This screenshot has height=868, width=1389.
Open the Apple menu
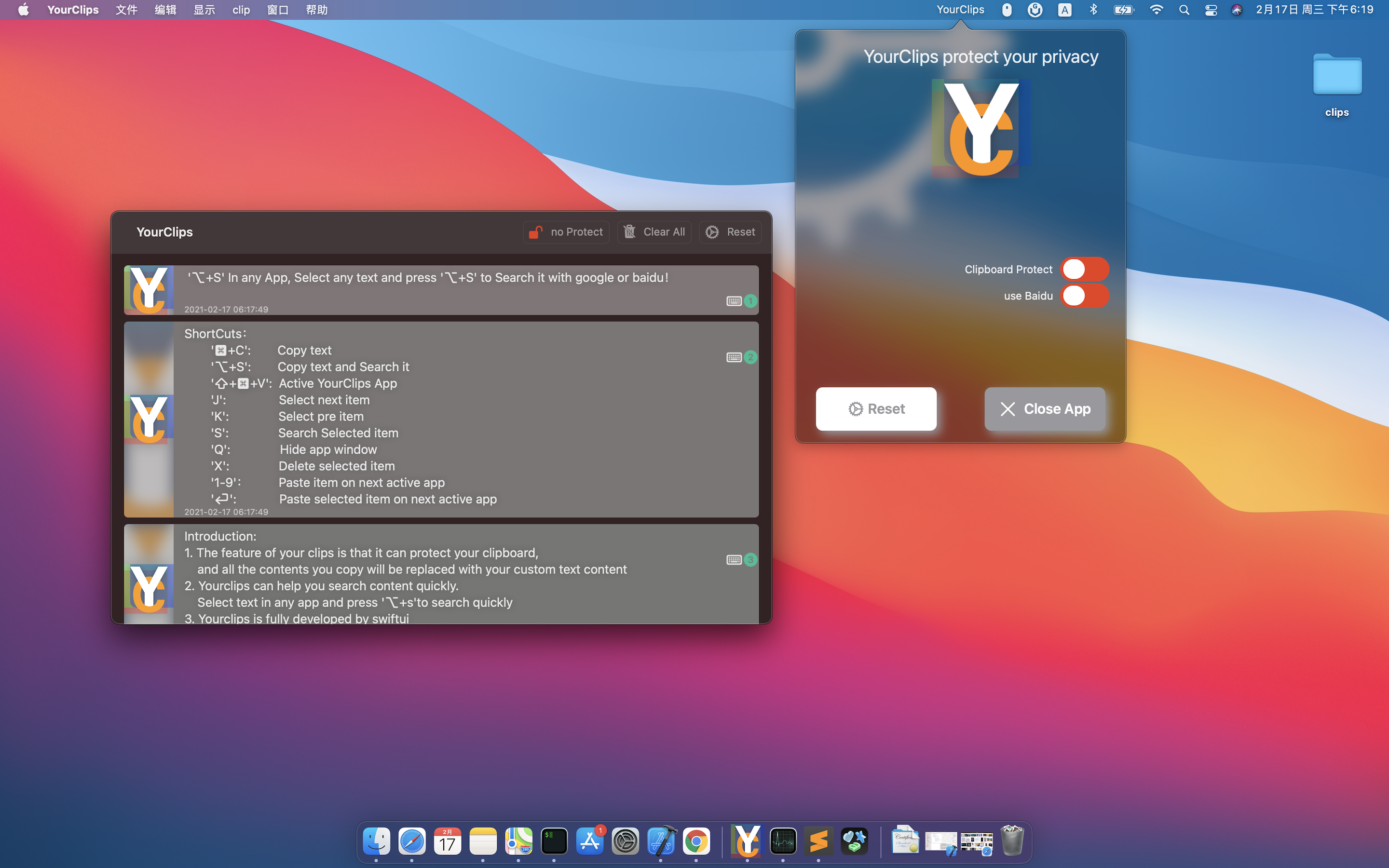24,10
